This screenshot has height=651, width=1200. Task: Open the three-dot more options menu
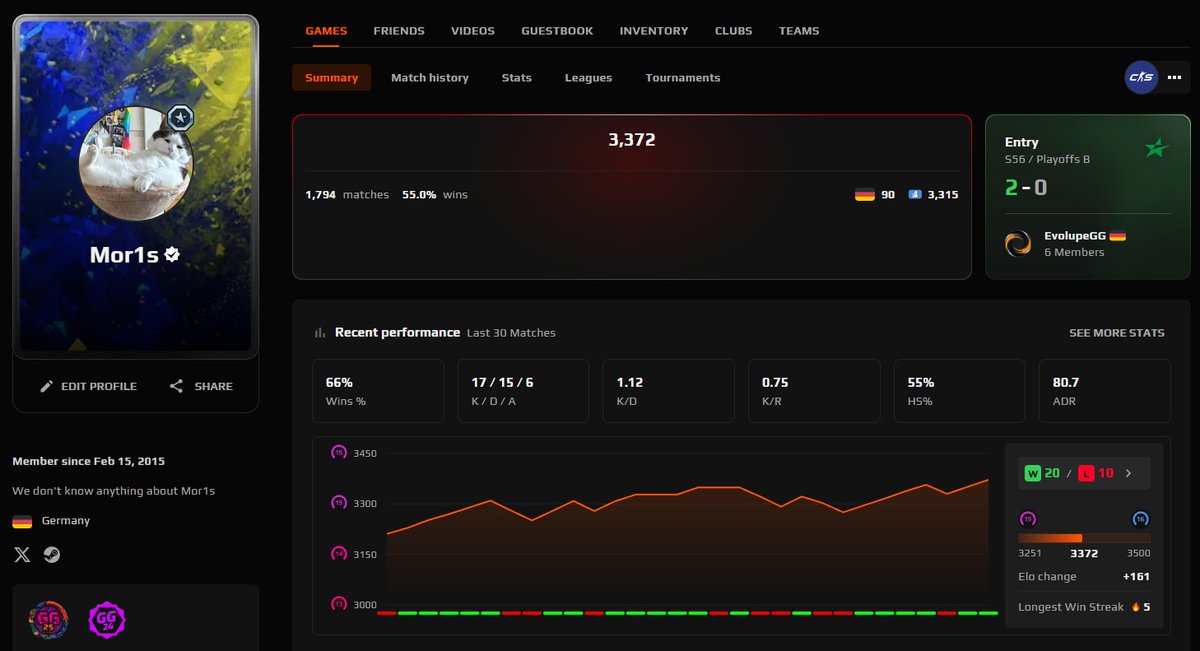[1174, 77]
